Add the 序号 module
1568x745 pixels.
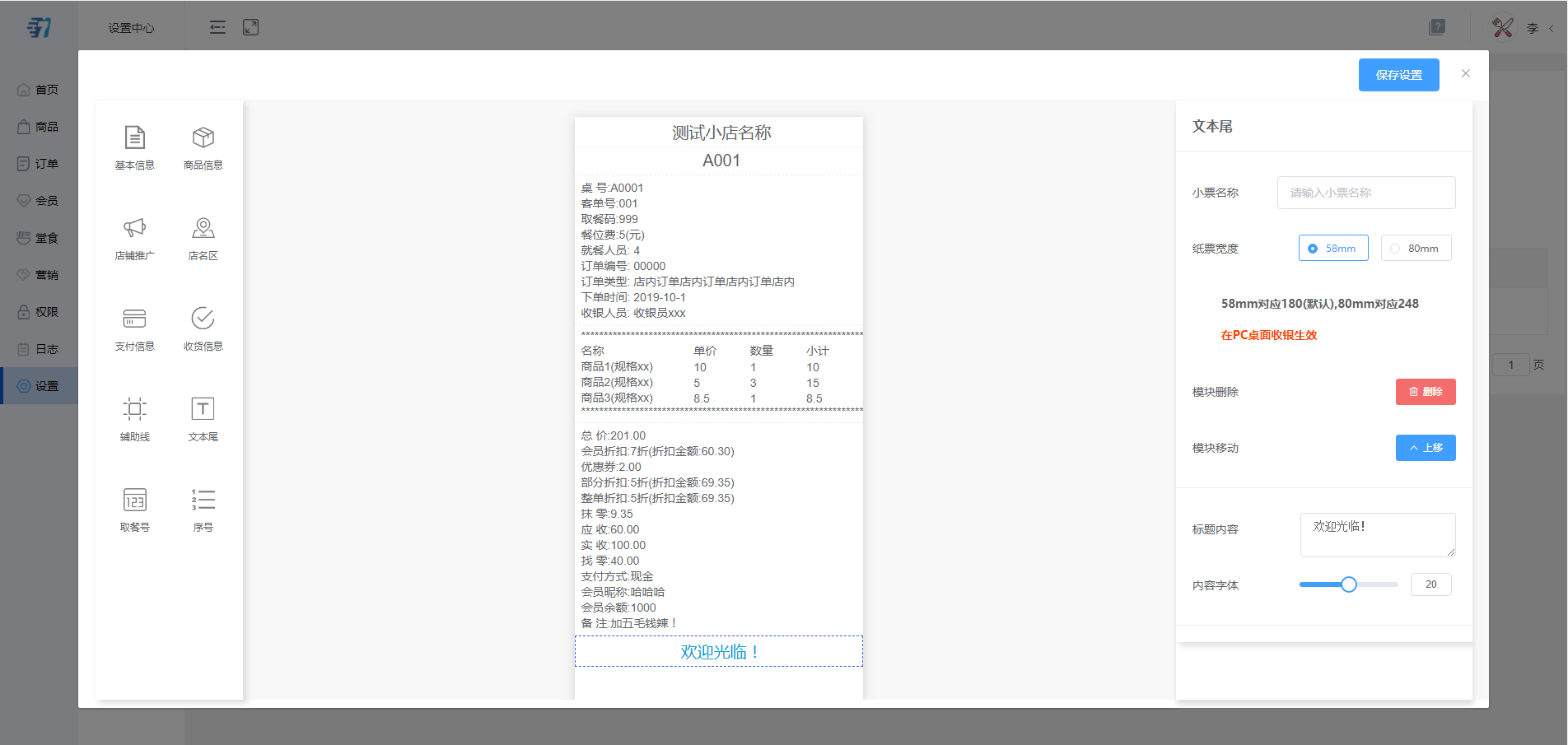tap(203, 510)
